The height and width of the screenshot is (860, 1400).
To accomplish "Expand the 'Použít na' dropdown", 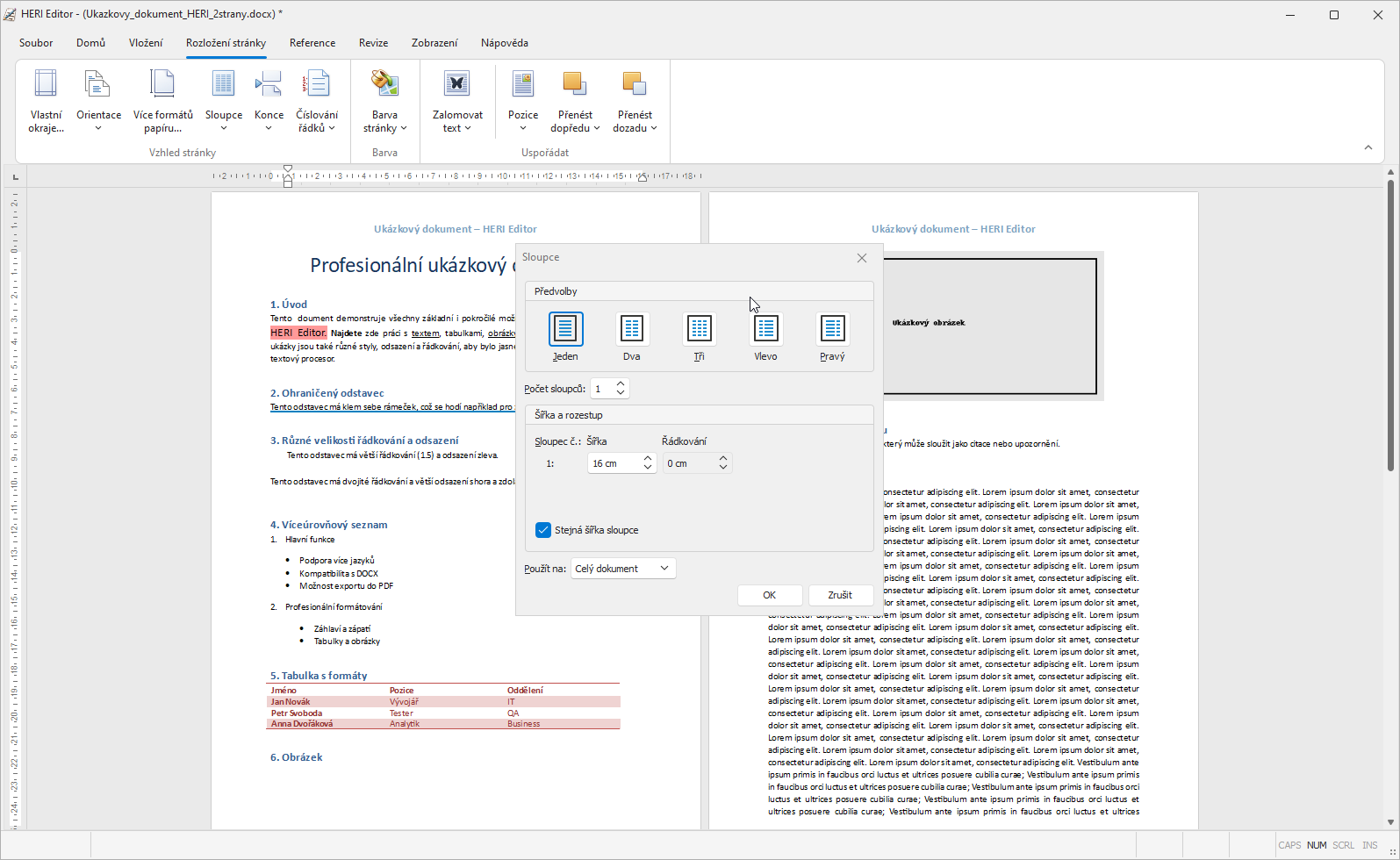I will (x=622, y=569).
